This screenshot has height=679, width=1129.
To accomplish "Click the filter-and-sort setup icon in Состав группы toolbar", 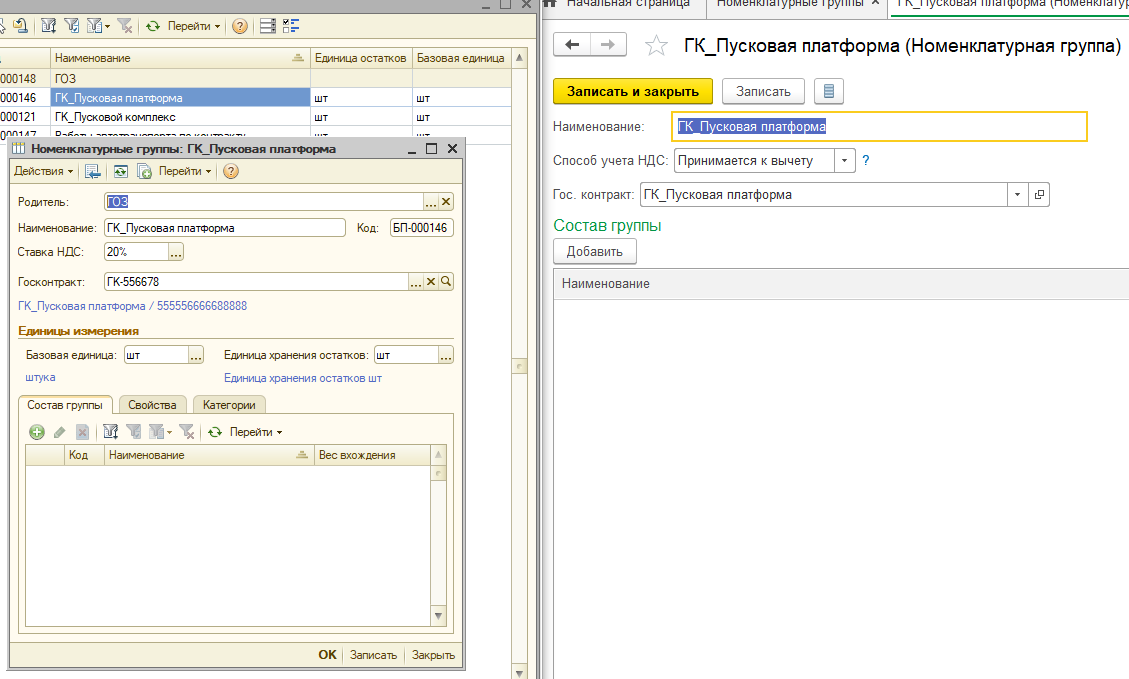I will coord(110,432).
